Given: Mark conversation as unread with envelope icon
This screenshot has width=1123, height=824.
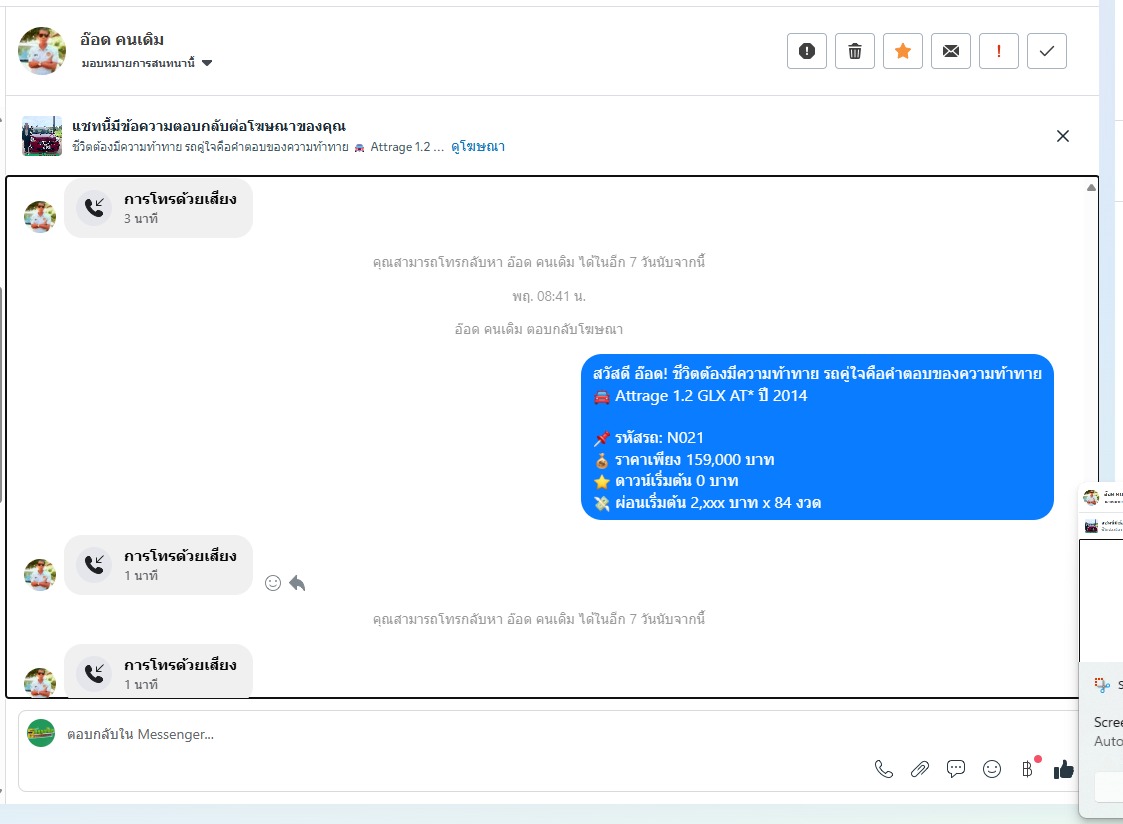Looking at the screenshot, I should click(x=950, y=51).
